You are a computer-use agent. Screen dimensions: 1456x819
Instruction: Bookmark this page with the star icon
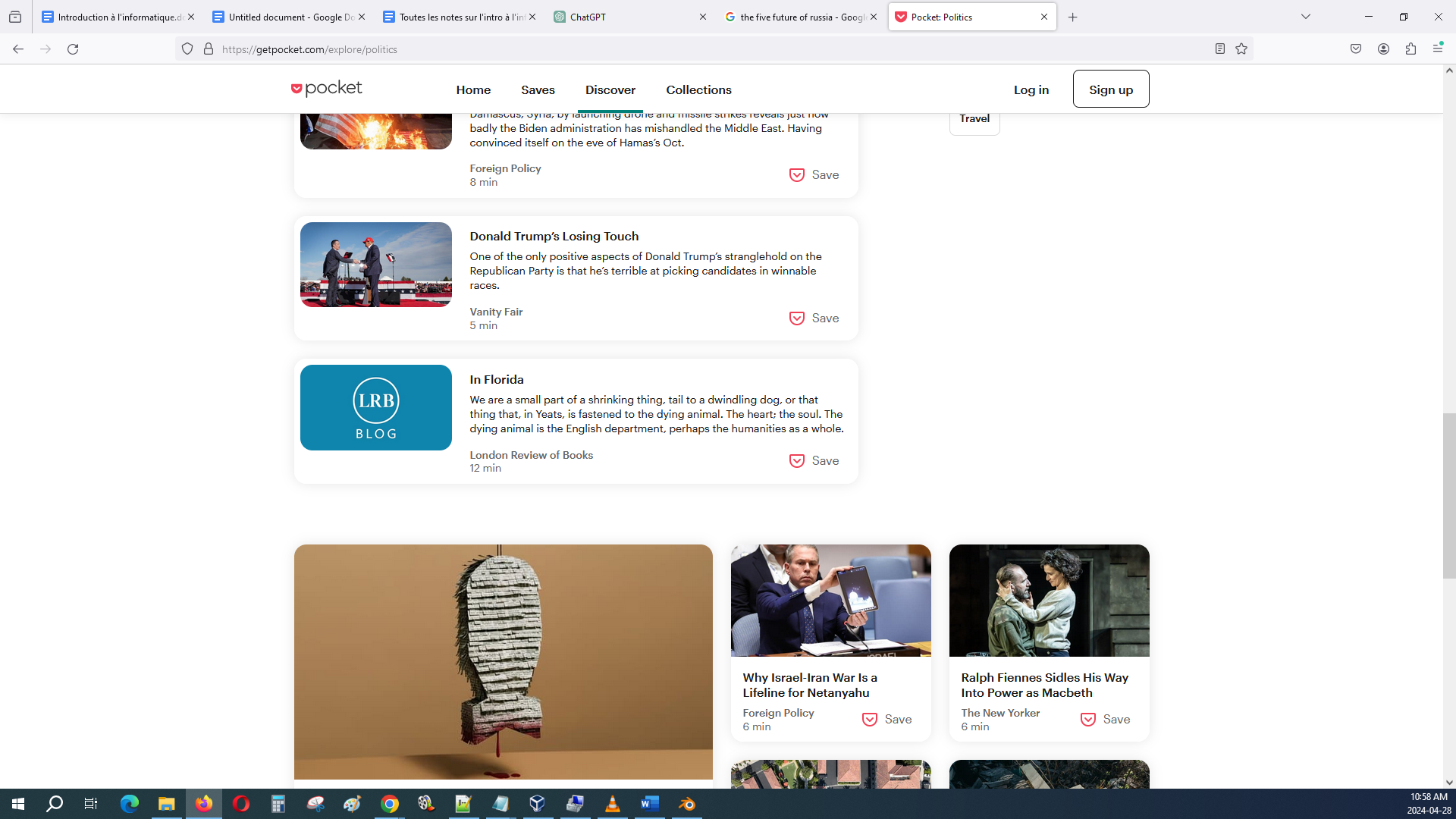pyautogui.click(x=1241, y=49)
